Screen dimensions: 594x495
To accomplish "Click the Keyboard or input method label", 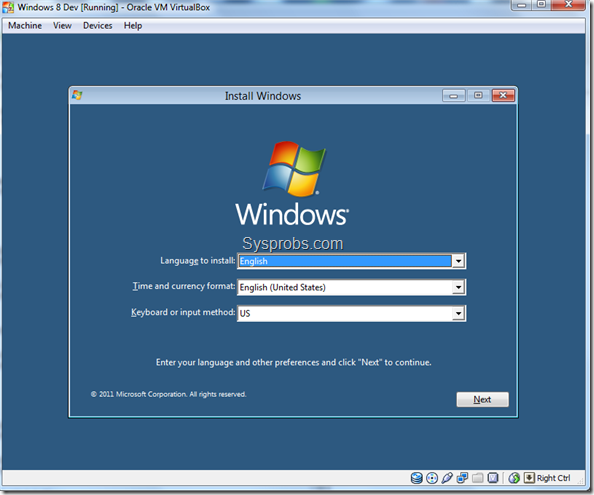I will [x=183, y=312].
